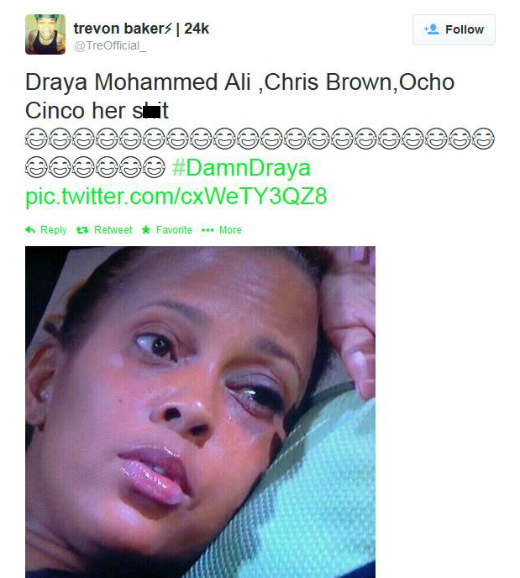The height and width of the screenshot is (578, 520).
Task: Open trevon baker's profile avatar
Action: tap(45, 34)
